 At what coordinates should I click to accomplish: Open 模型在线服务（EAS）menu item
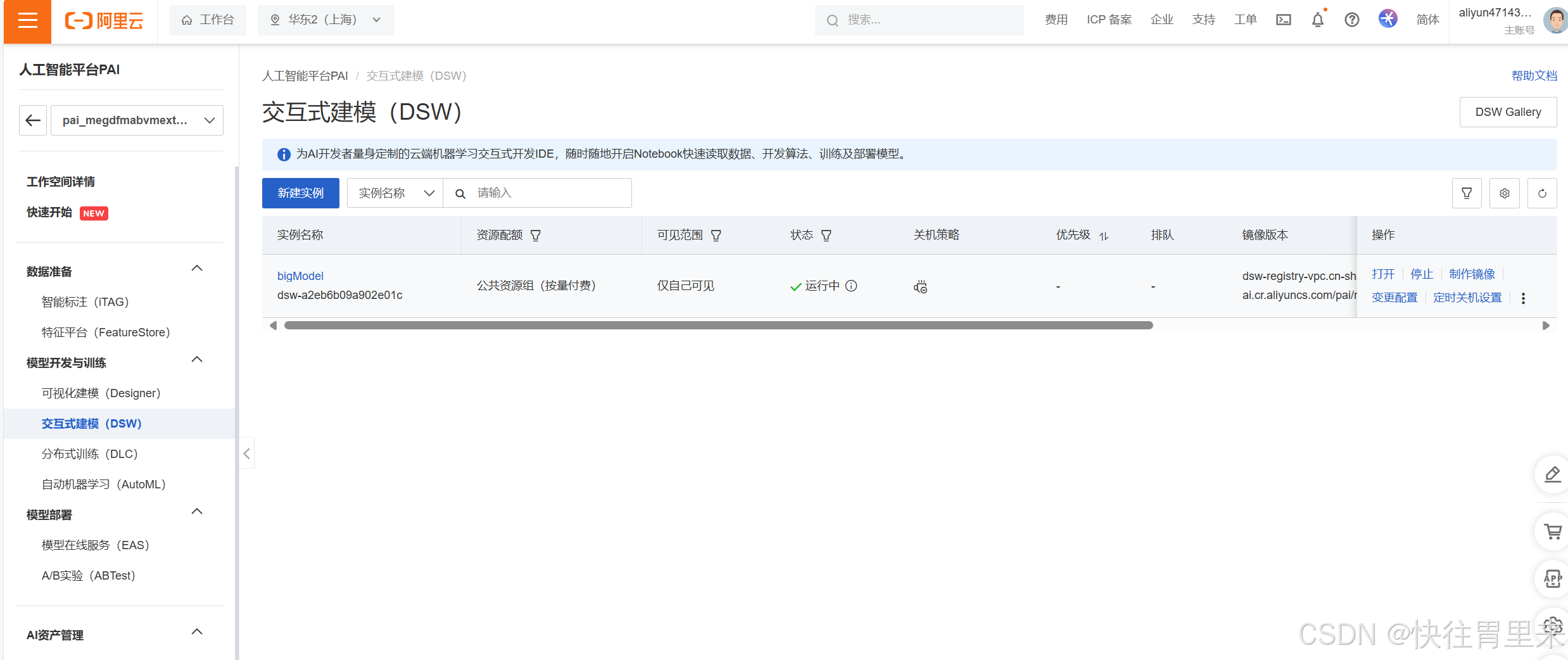click(94, 545)
